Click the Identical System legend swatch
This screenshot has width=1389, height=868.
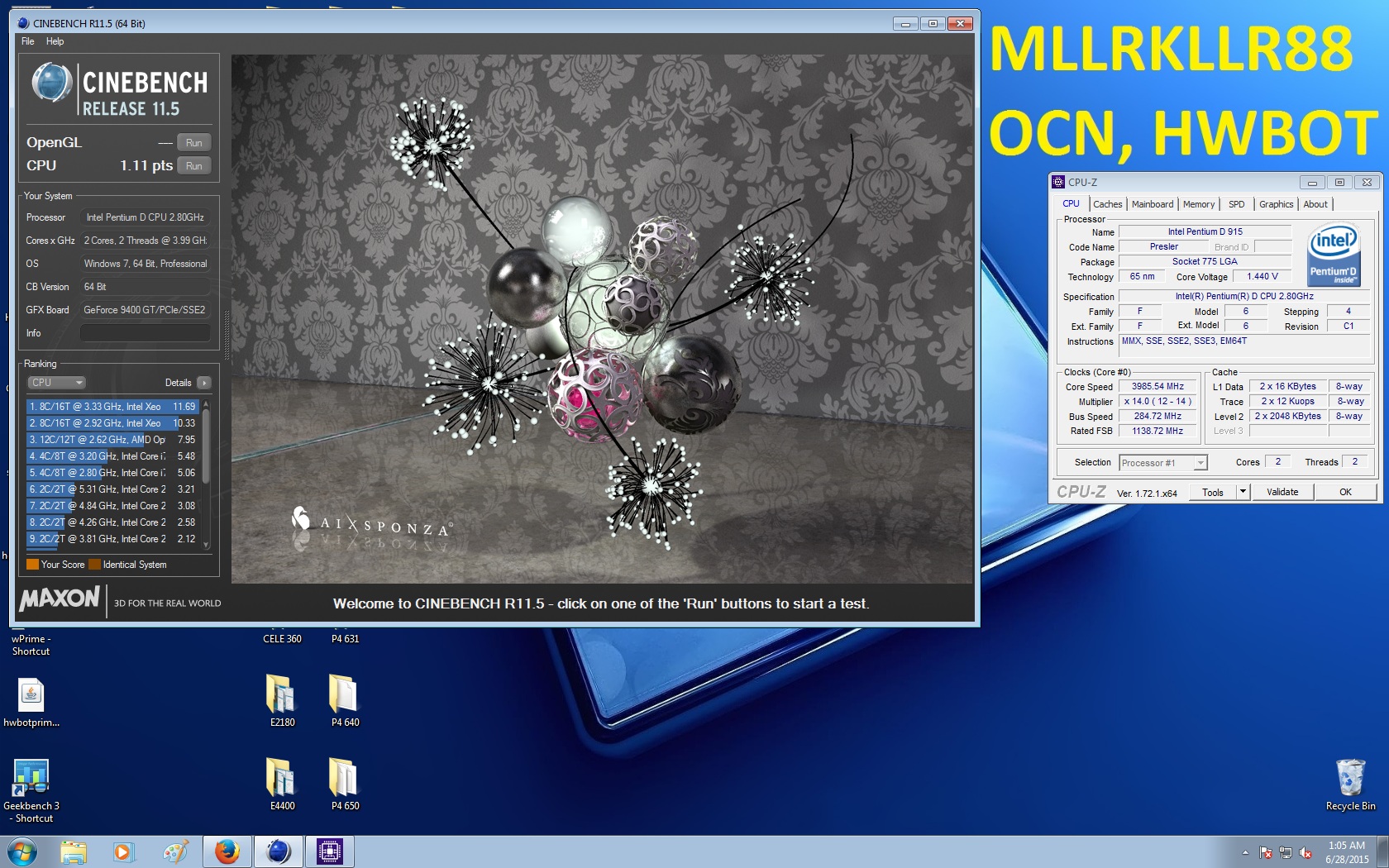pyautogui.click(x=94, y=565)
